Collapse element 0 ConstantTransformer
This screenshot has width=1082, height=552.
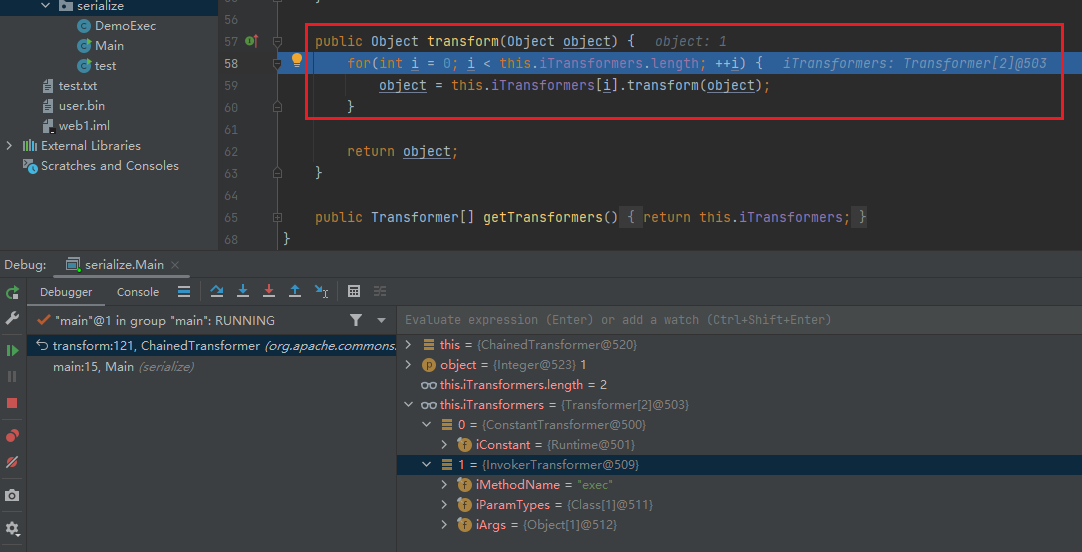click(426, 424)
